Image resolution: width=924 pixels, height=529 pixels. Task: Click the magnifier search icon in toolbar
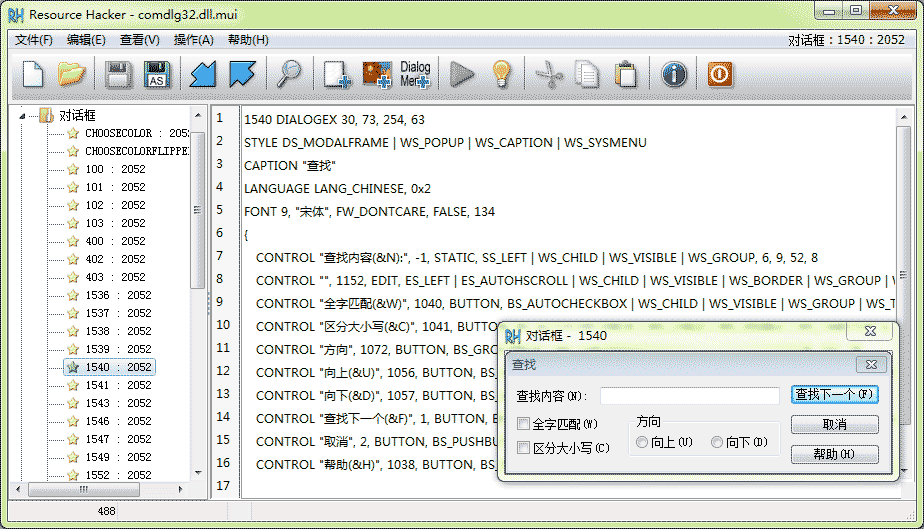[x=289, y=74]
